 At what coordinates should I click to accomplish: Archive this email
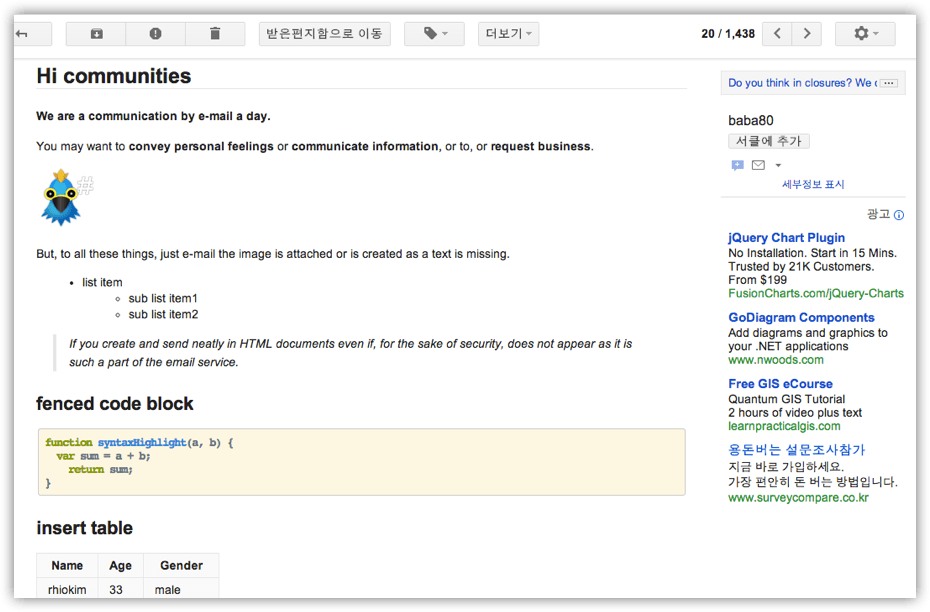click(96, 34)
